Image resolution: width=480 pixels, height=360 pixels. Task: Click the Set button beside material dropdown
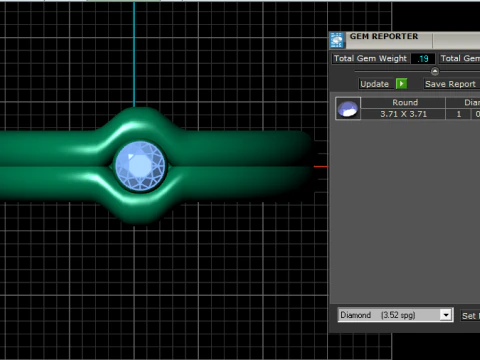click(x=470, y=316)
